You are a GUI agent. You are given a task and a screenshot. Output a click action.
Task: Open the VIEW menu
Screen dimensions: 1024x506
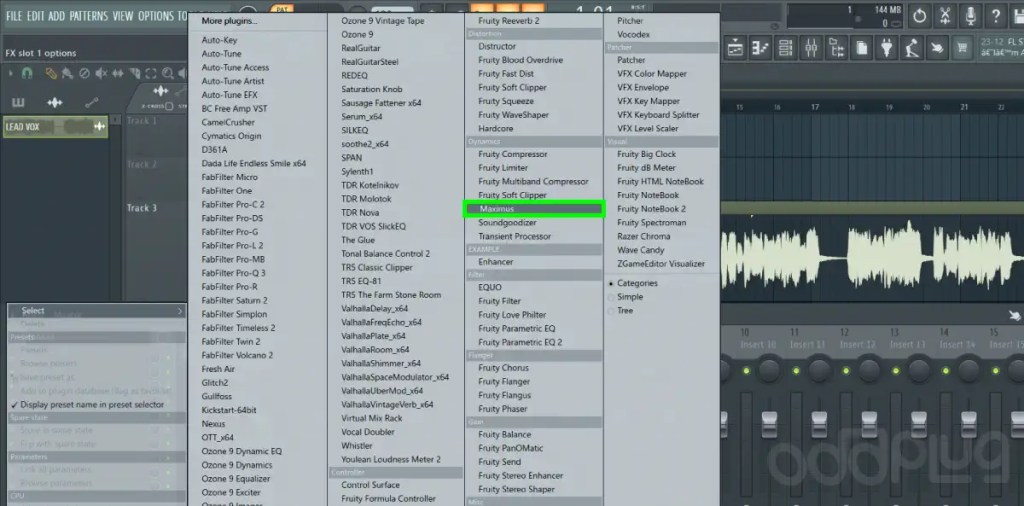click(123, 16)
